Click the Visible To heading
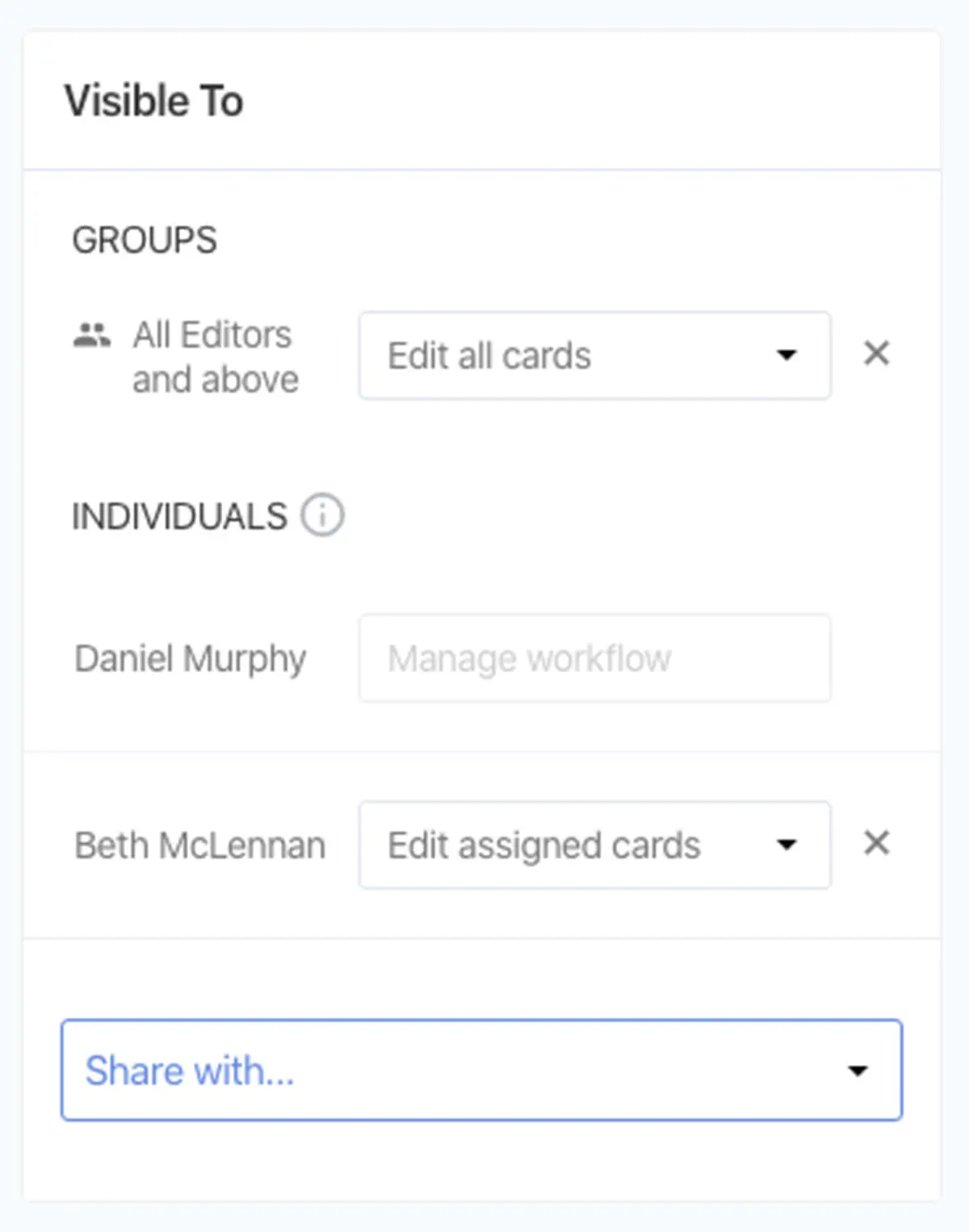Viewport: 969px width, 1232px height. (x=154, y=101)
